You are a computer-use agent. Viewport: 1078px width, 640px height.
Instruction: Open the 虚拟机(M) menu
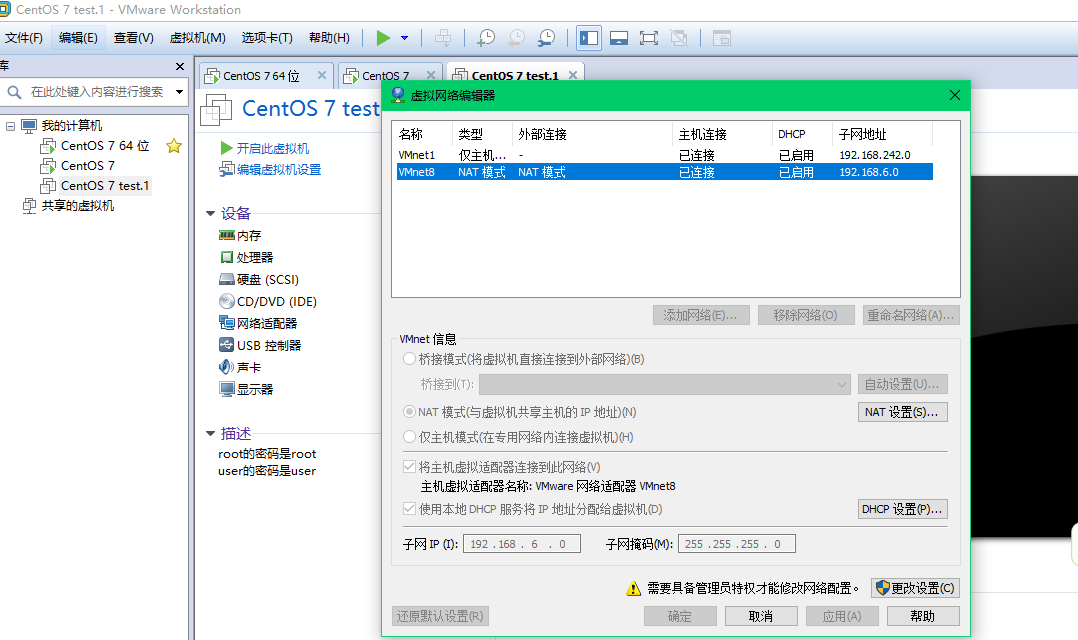pos(197,38)
